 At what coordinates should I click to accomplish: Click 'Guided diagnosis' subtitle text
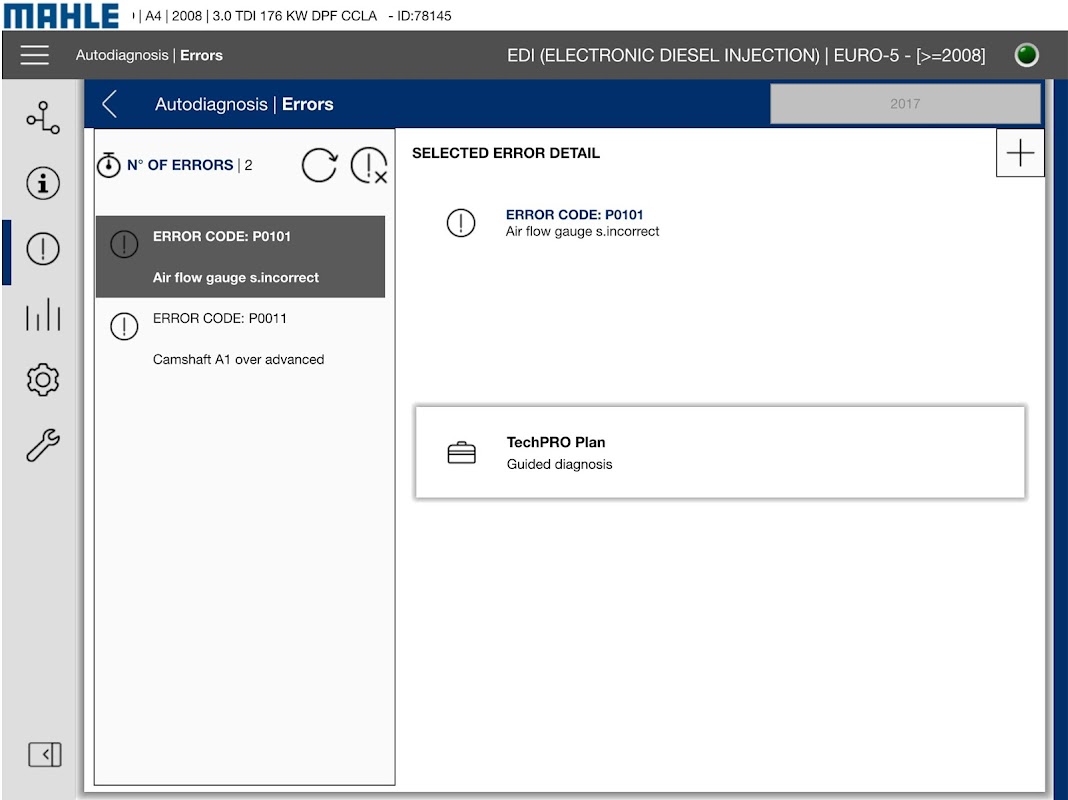559,464
